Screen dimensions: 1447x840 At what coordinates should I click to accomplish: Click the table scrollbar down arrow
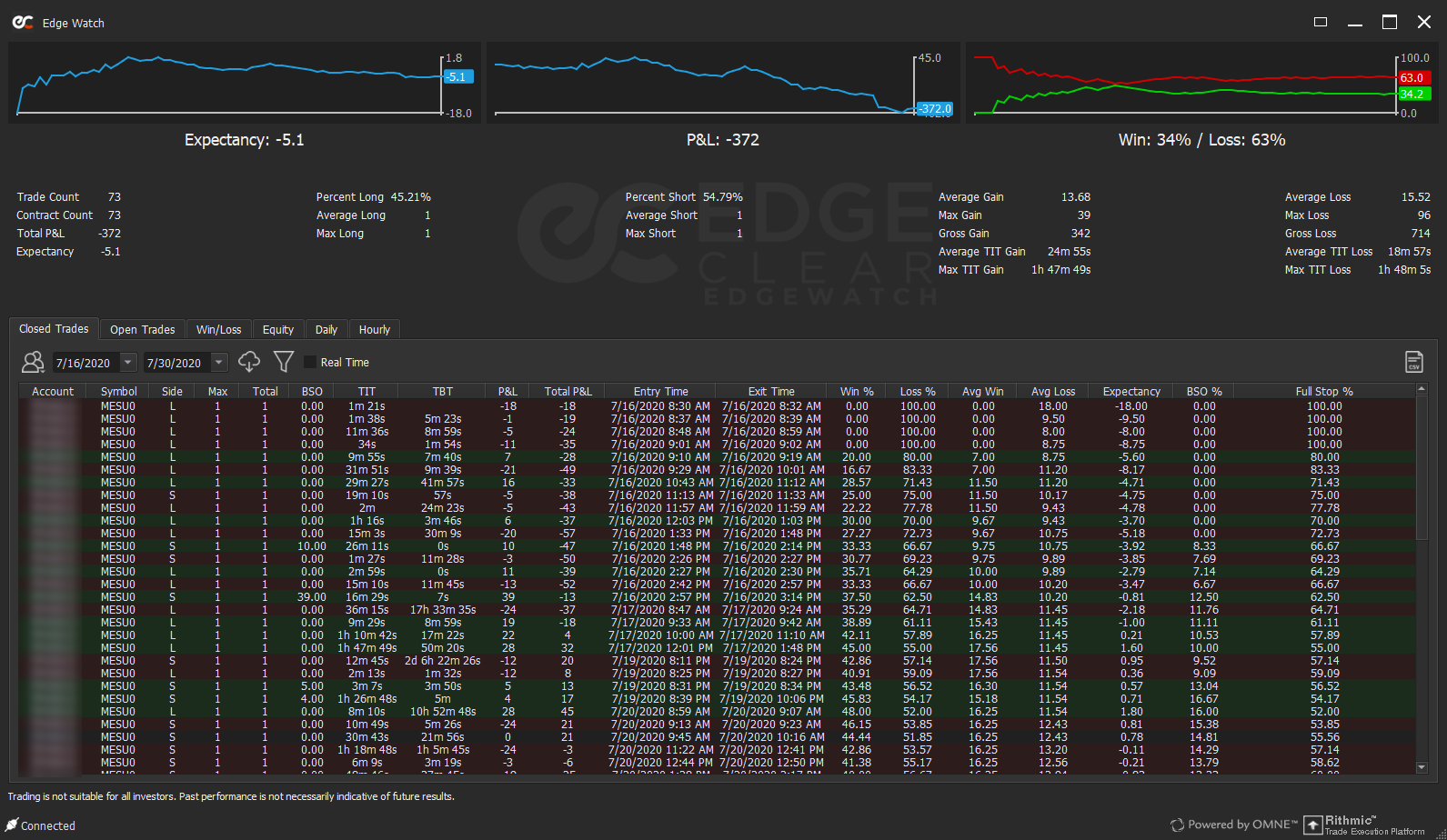[x=1422, y=767]
